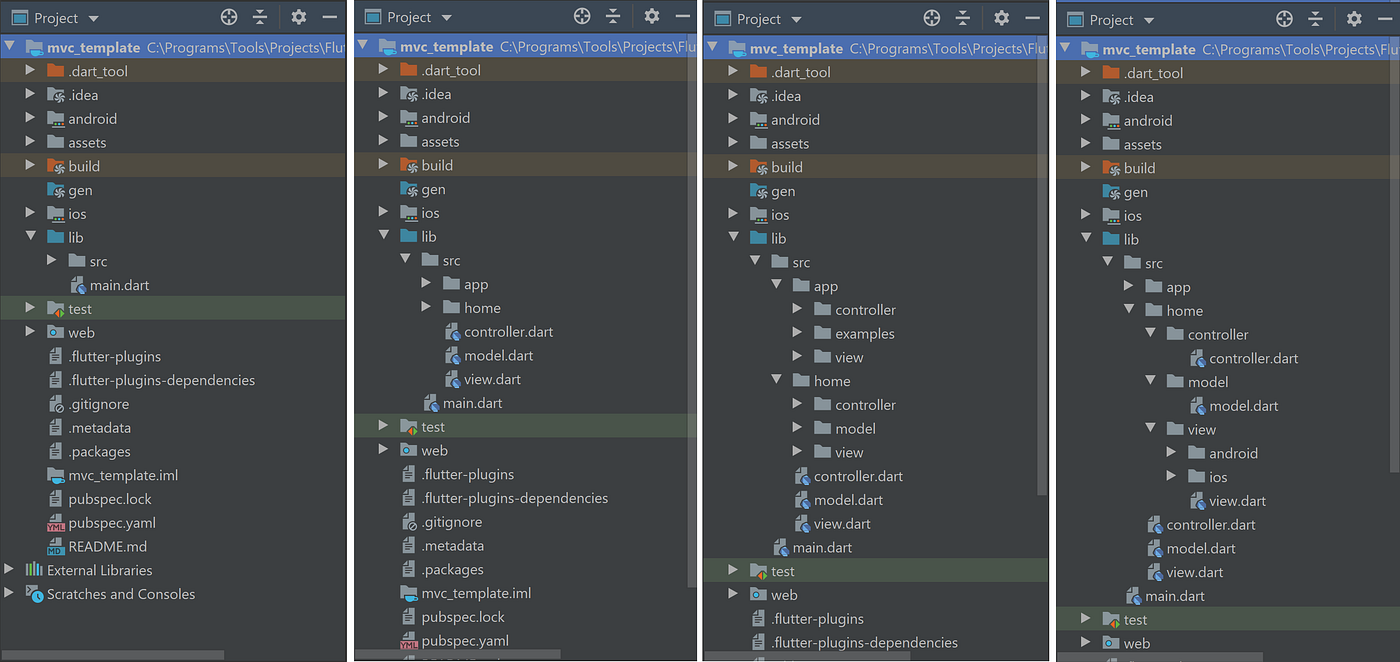
Task: Open the settings gear in the second panel
Action: pyautogui.click(x=652, y=16)
